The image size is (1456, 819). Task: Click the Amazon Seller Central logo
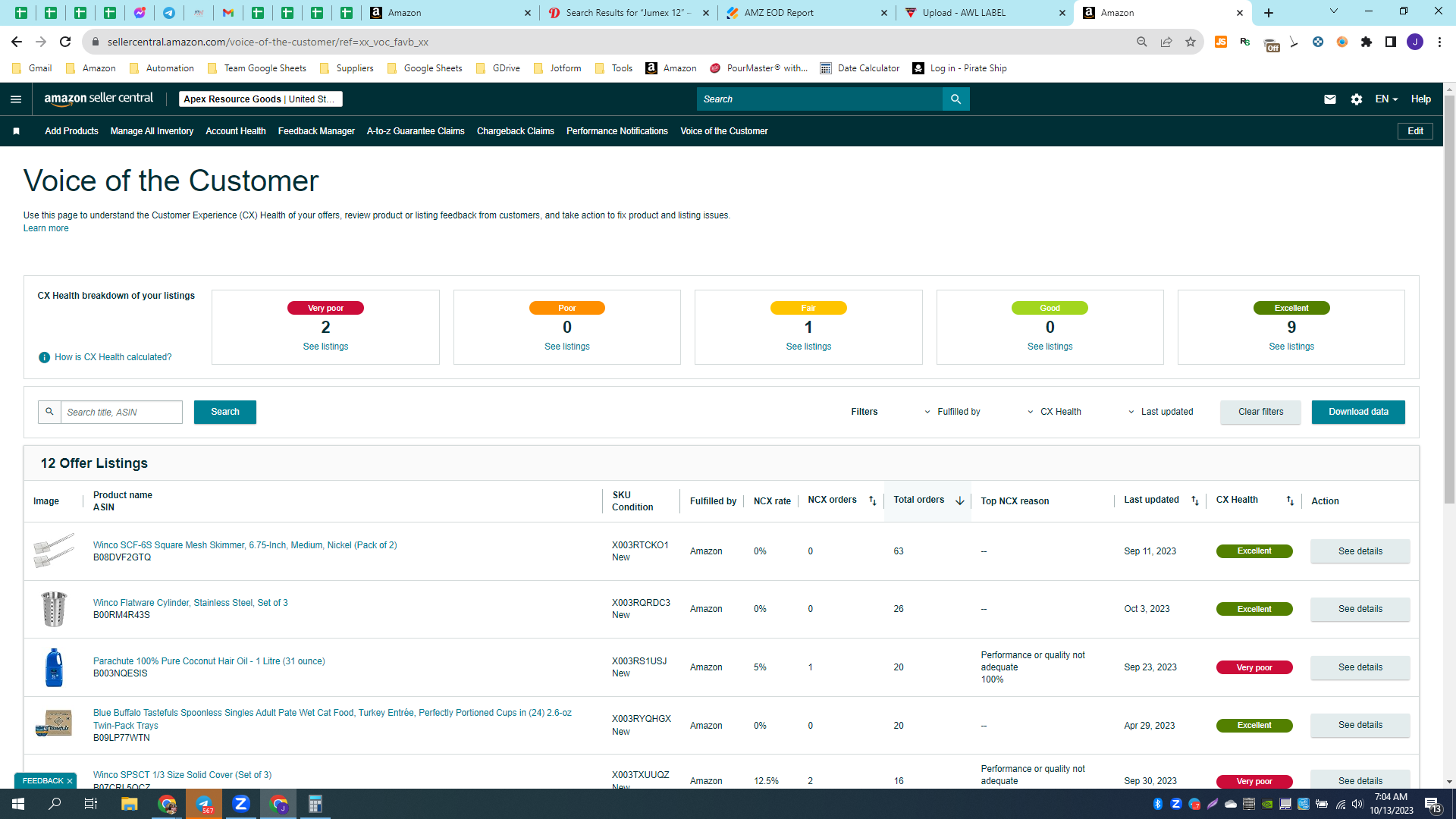99,99
